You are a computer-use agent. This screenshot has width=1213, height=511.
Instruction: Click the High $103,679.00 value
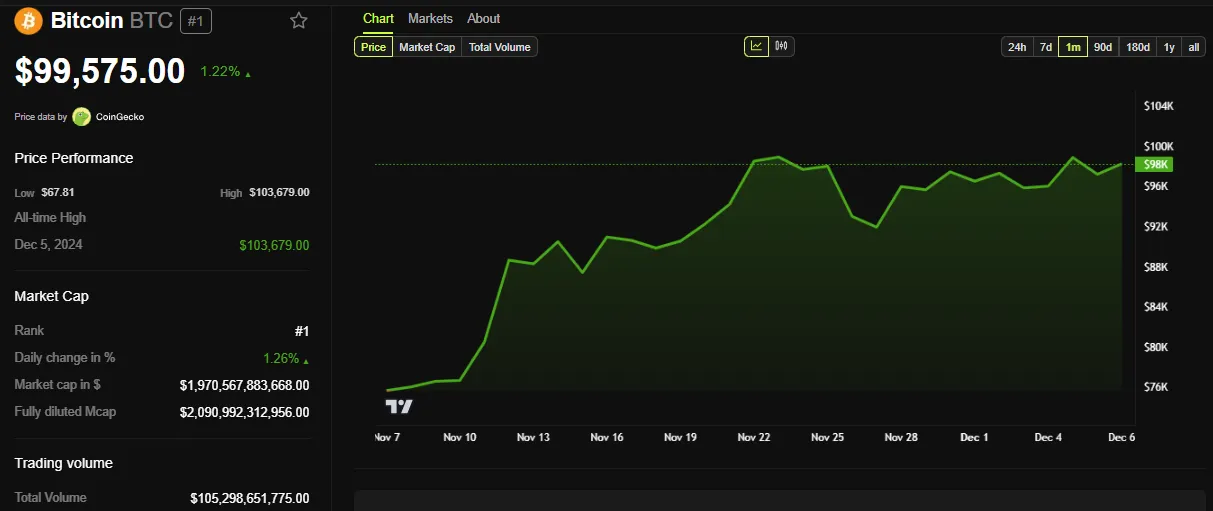click(279, 192)
